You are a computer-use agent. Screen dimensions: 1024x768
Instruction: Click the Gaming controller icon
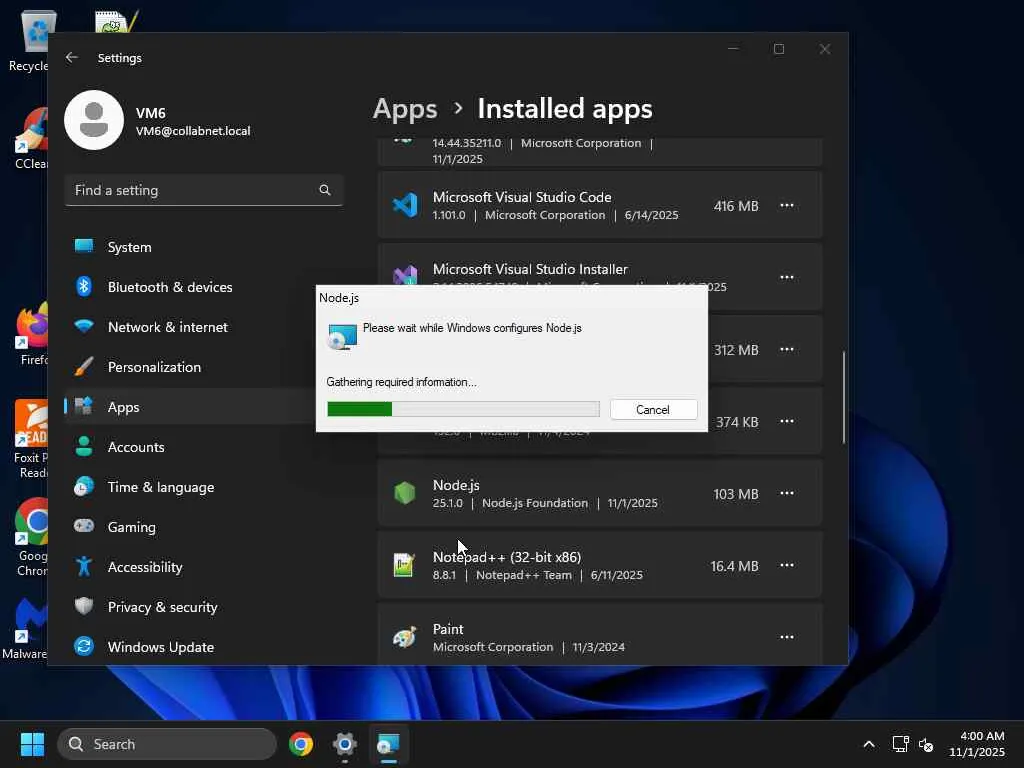coord(84,526)
